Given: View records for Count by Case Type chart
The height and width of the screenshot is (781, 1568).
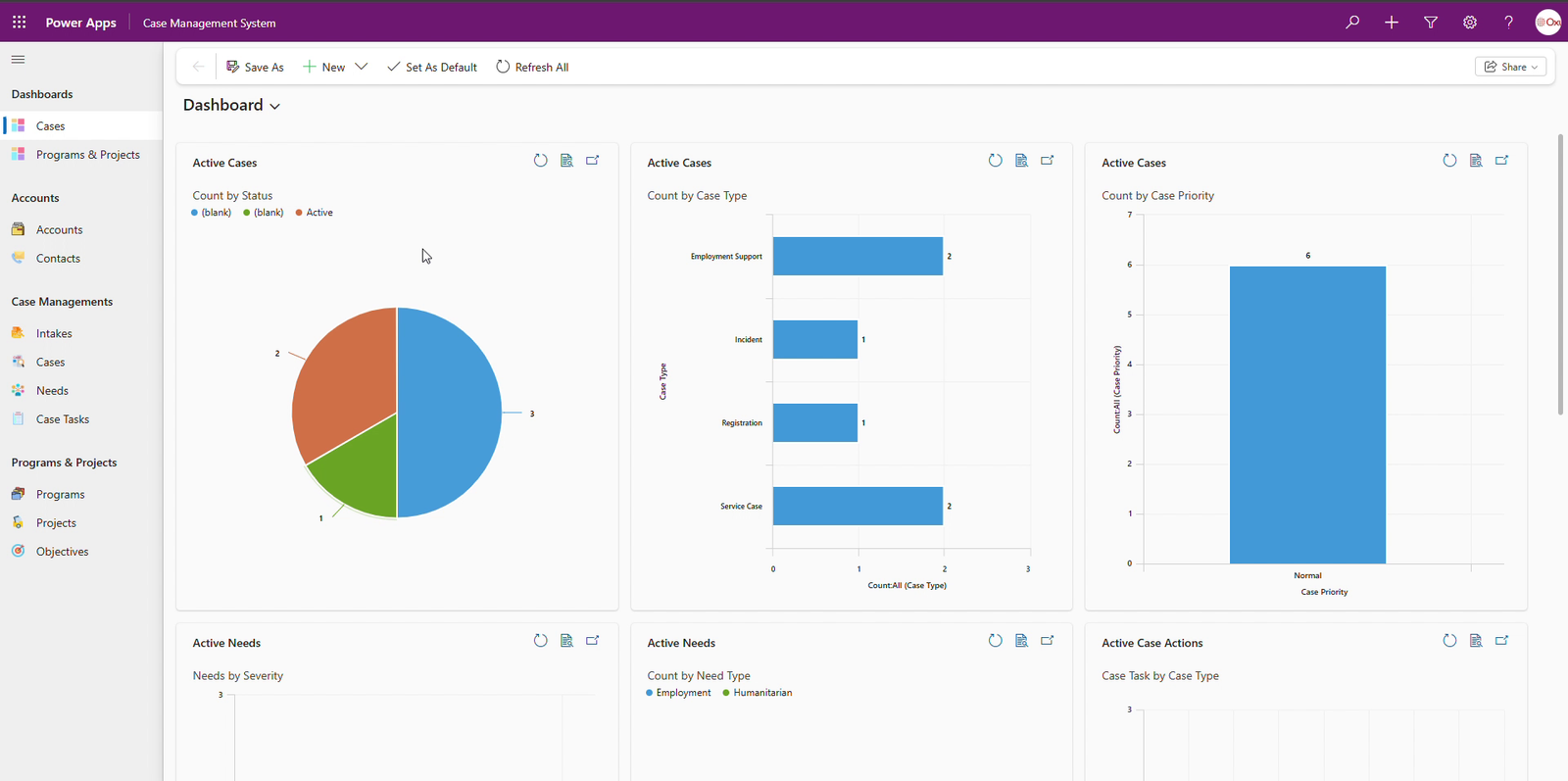Looking at the screenshot, I should [x=1021, y=161].
